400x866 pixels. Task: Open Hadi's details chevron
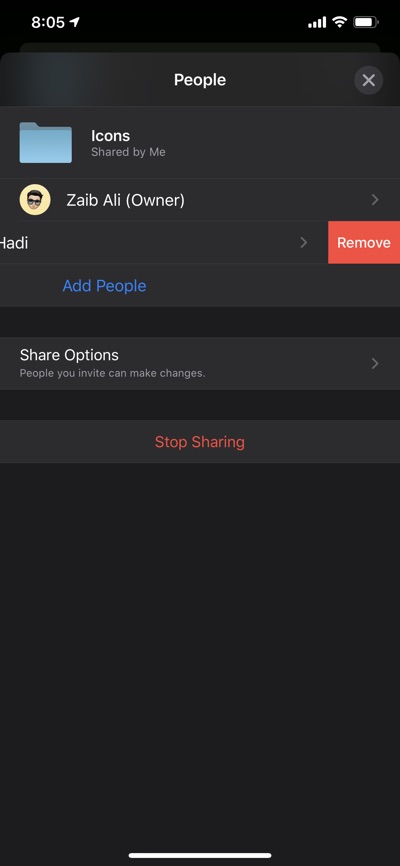pyautogui.click(x=303, y=242)
